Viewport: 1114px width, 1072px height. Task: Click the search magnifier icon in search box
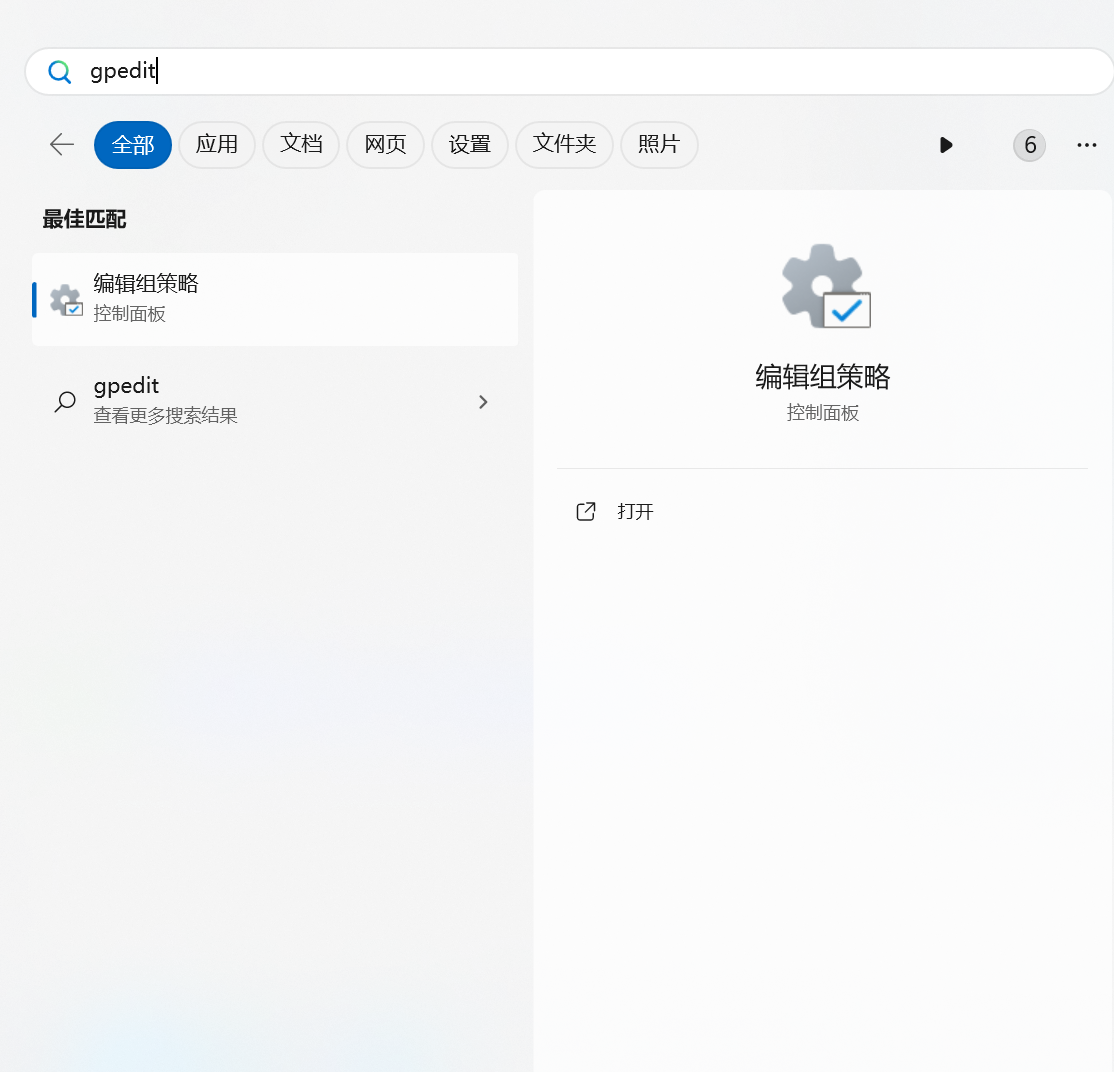(60, 72)
